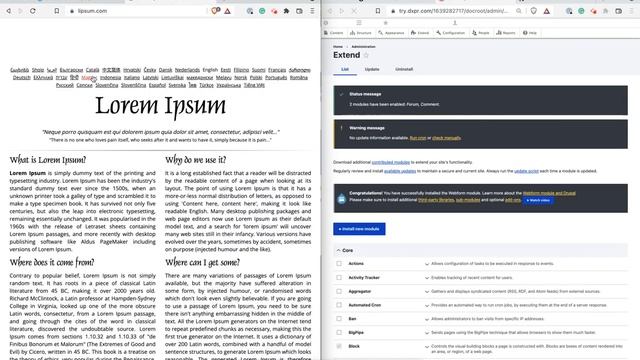
Task: Bookmark the try.dxpr.com page
Action: click(x=378, y=11)
